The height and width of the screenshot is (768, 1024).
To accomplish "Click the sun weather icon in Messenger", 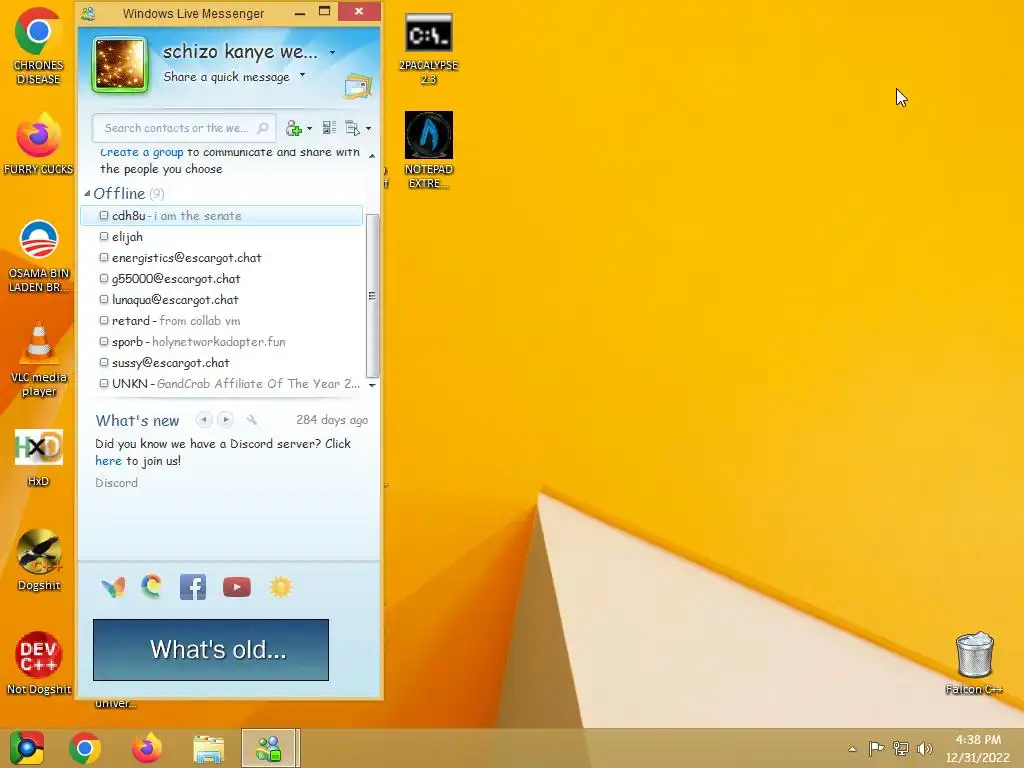I will [x=281, y=587].
